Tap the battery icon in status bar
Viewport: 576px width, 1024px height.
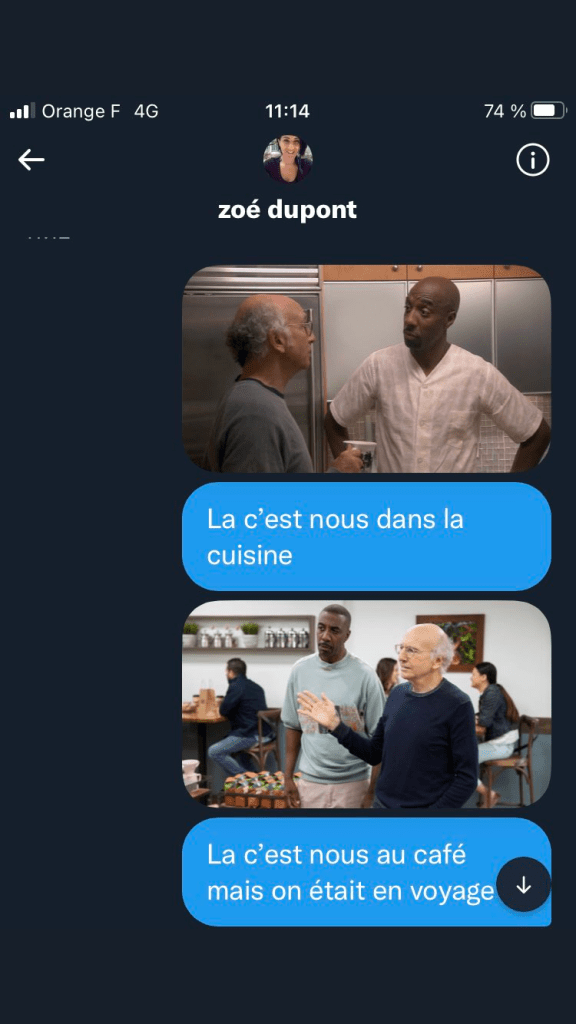[x=548, y=111]
